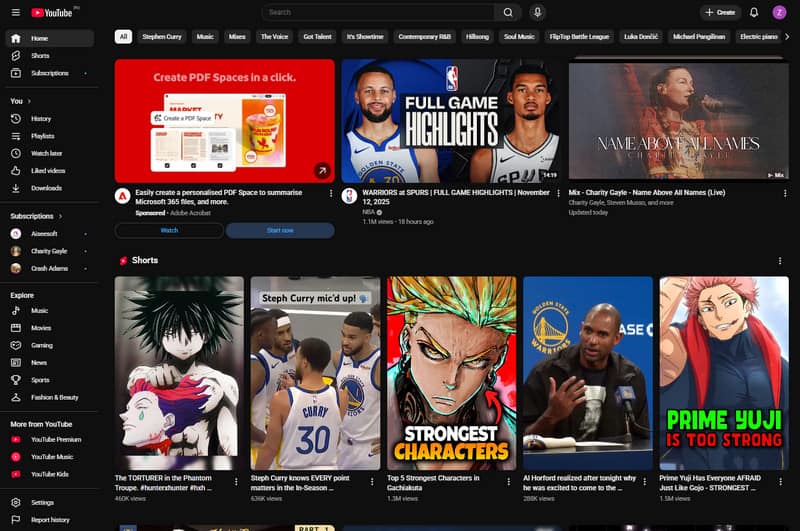Open Subscriptions in sidebar
800x531 pixels.
[50, 73]
